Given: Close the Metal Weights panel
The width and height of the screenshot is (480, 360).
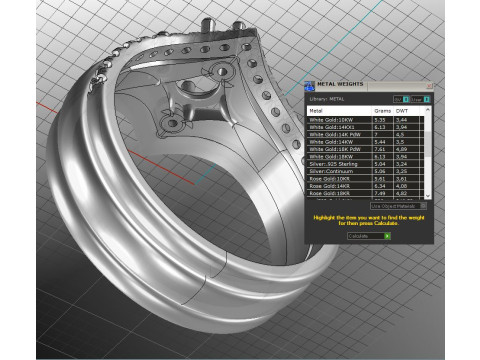Looking at the screenshot, I should (x=429, y=86).
